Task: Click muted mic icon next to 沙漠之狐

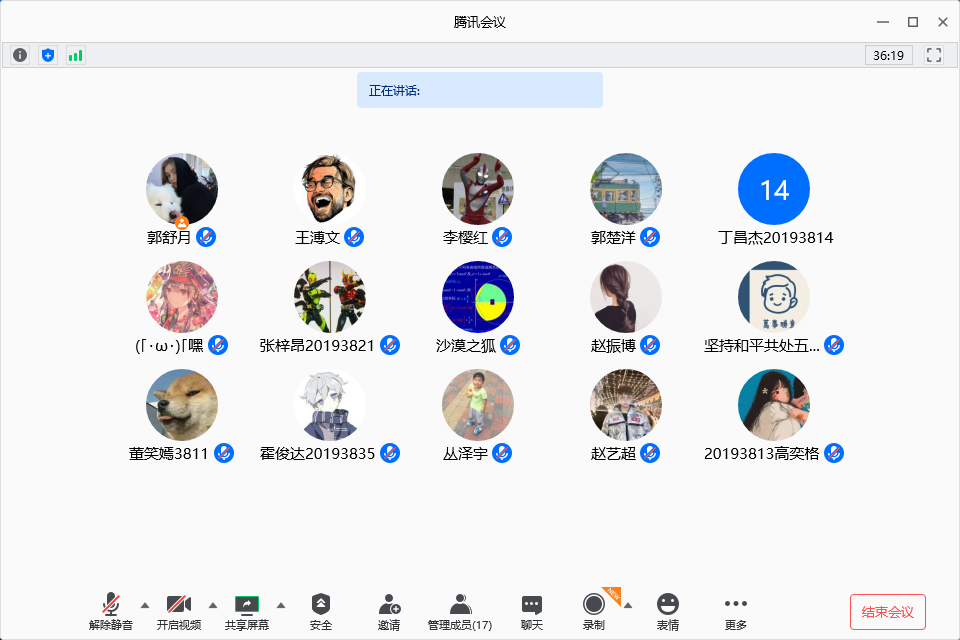Action: (x=510, y=345)
